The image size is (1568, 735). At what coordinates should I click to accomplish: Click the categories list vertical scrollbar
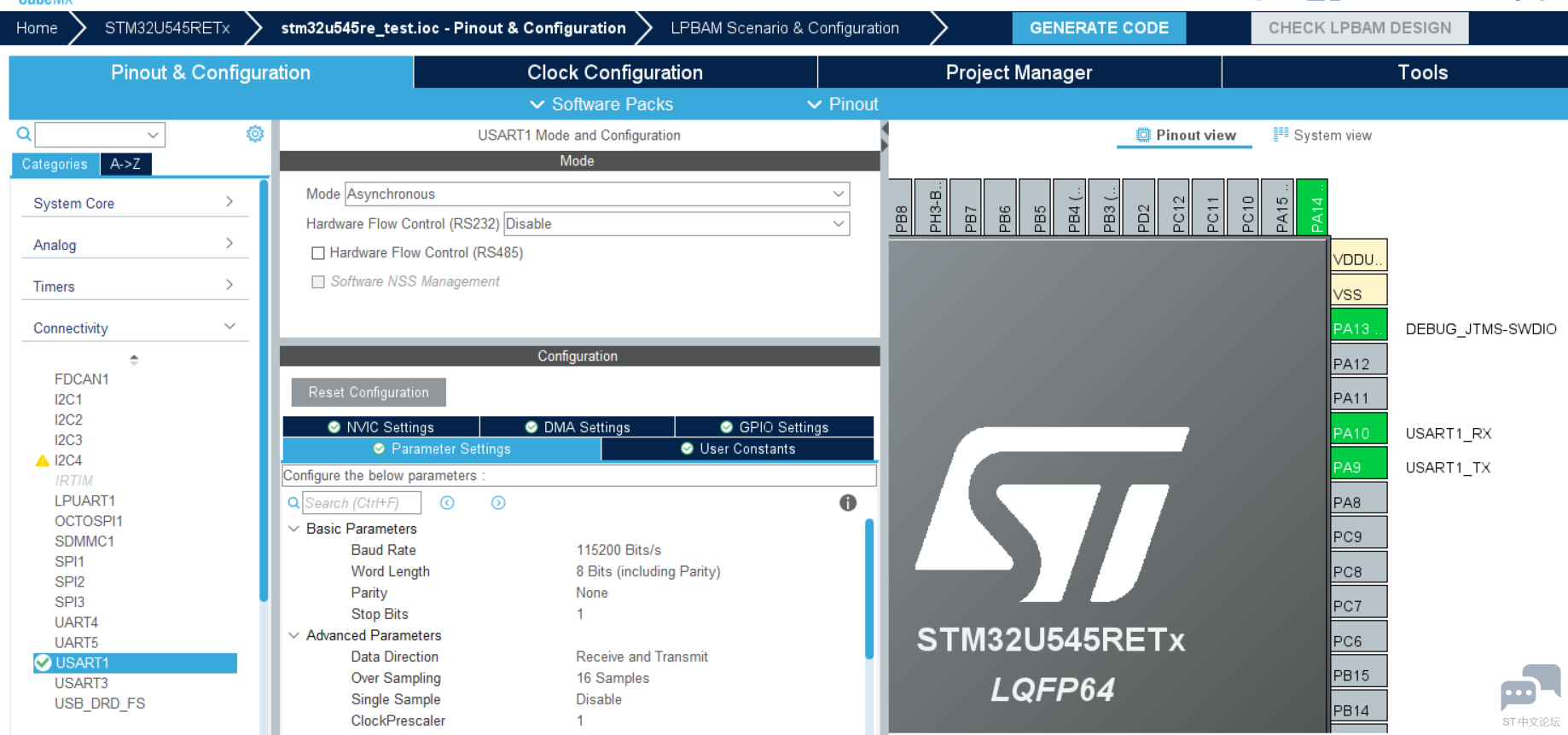(x=264, y=390)
